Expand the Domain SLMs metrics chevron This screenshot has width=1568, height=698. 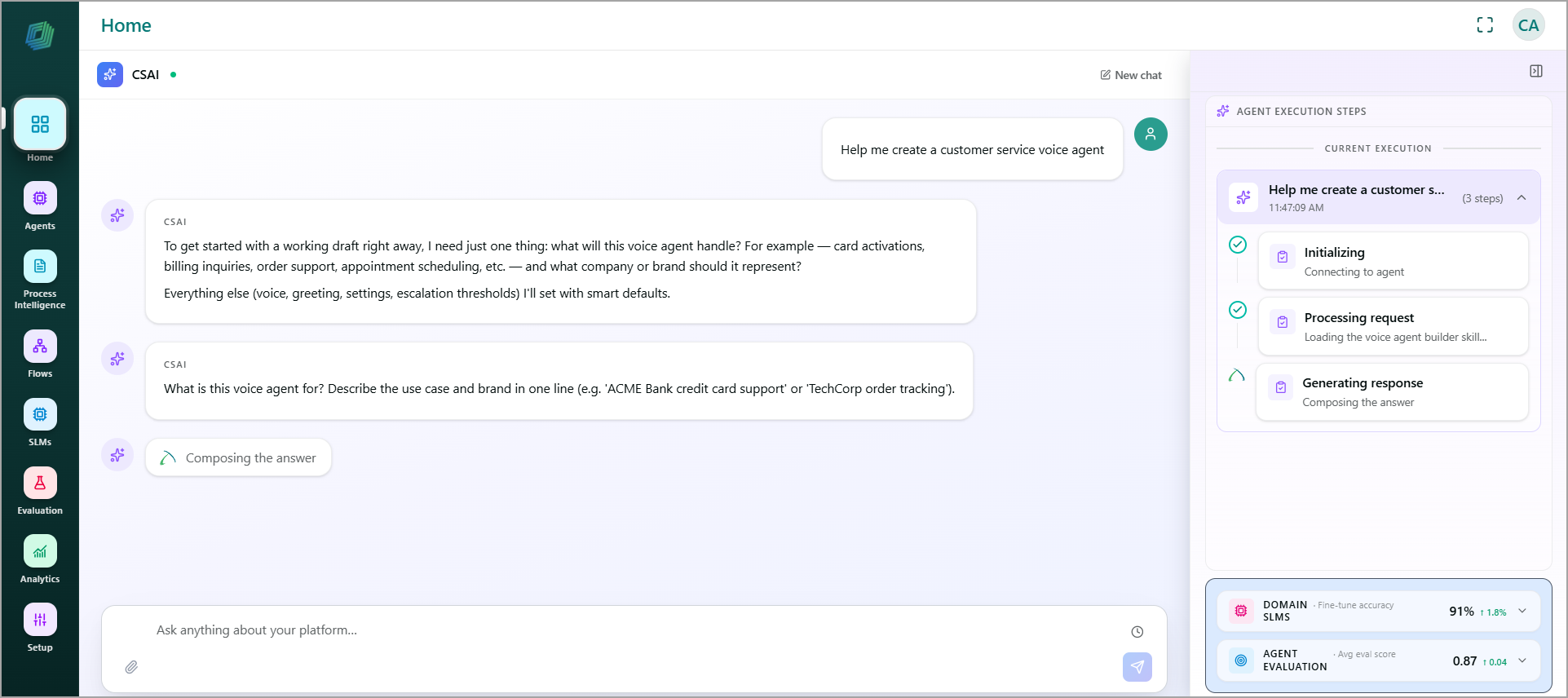[x=1522, y=611]
